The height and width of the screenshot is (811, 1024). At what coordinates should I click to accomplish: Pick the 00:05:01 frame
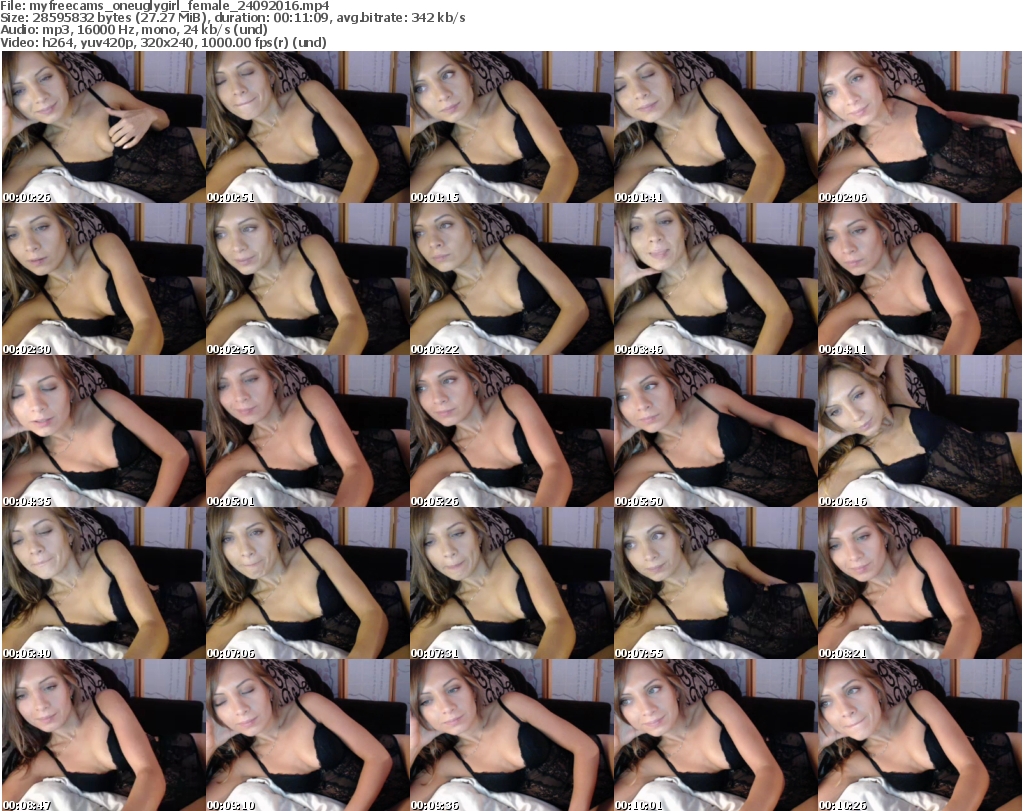[308, 432]
